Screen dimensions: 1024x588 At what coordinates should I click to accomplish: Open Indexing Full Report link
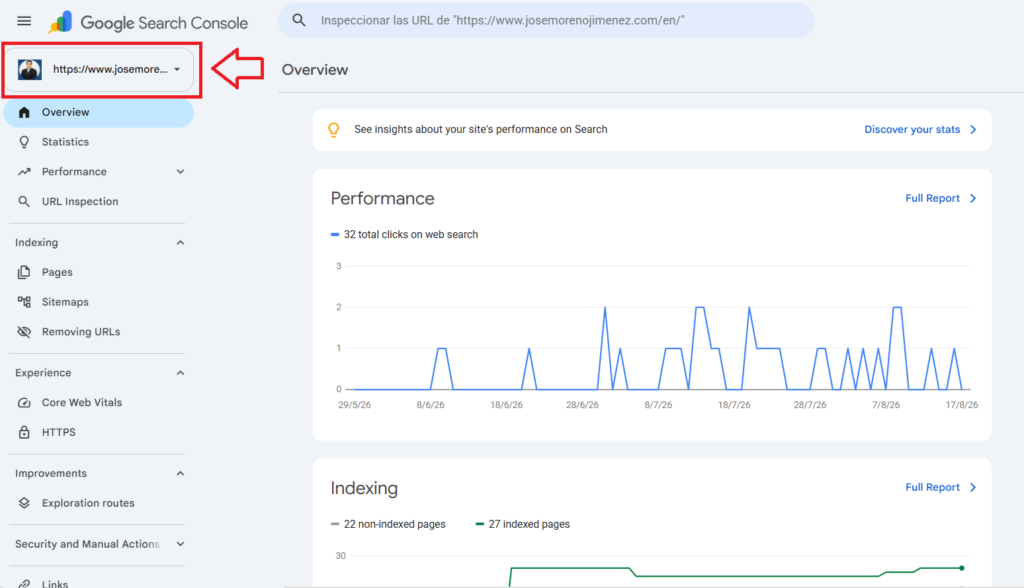click(933, 487)
